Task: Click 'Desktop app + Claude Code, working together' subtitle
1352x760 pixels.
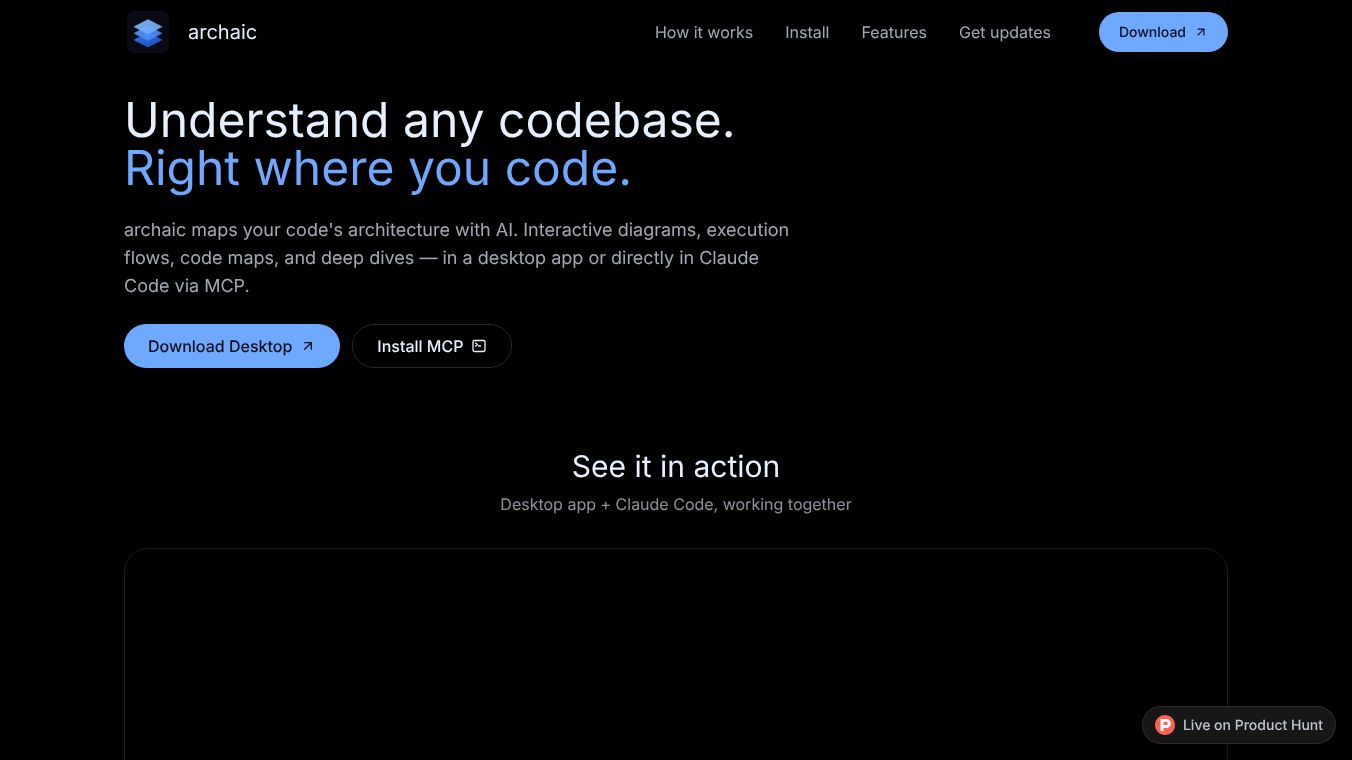Action: coord(676,505)
